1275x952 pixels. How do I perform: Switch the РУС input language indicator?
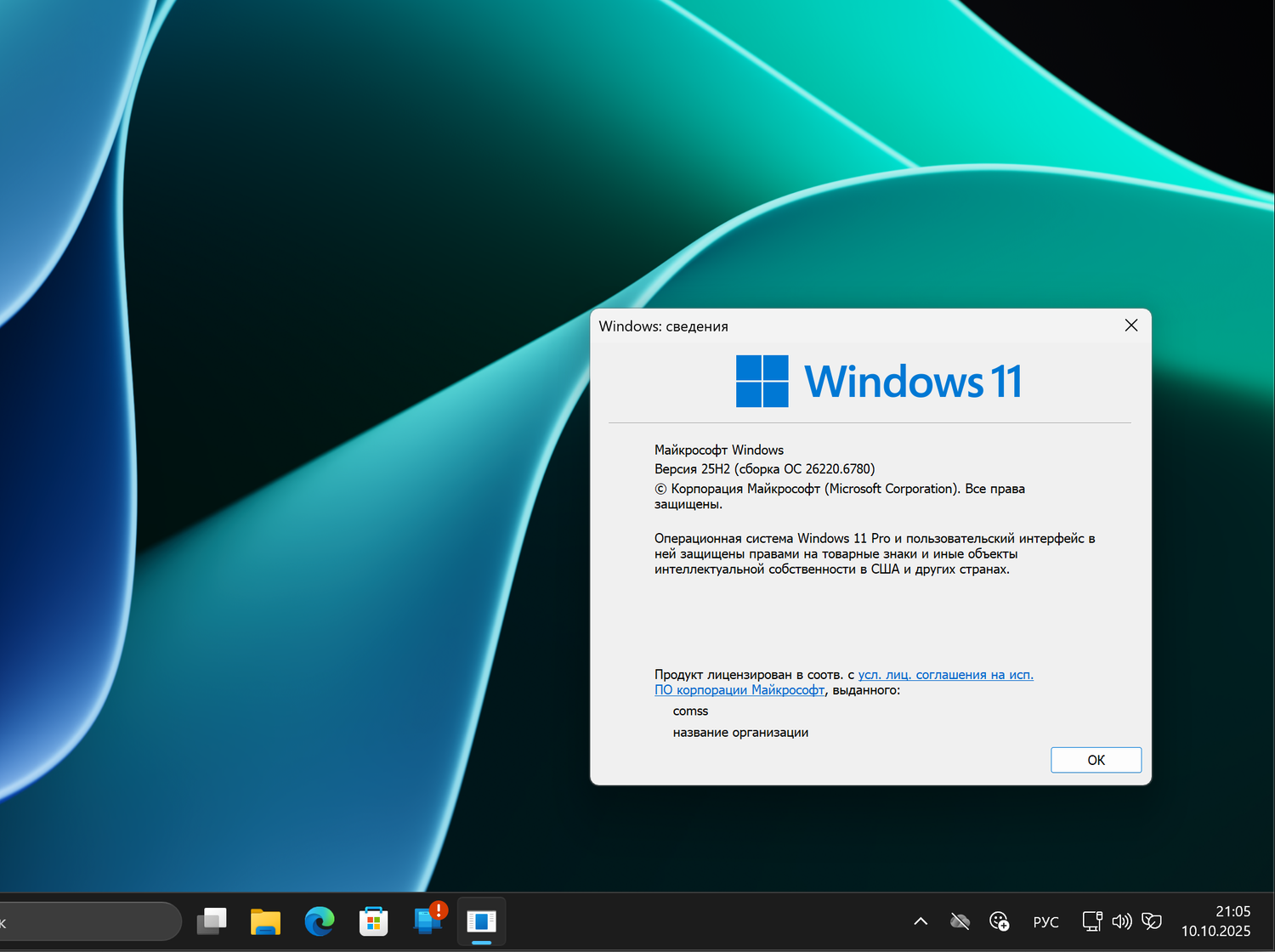tap(1045, 921)
